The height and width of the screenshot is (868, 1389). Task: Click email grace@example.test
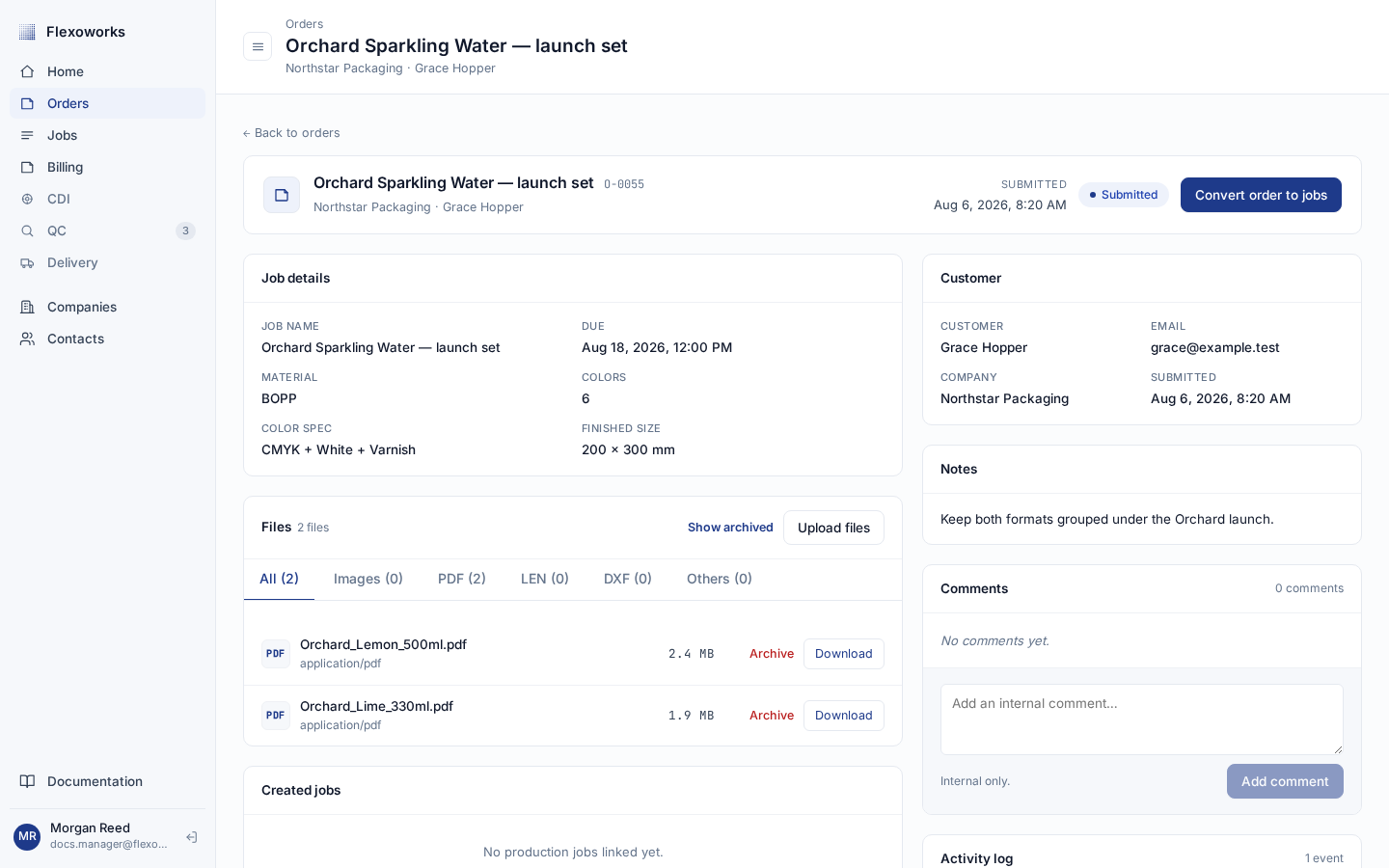(x=1215, y=347)
